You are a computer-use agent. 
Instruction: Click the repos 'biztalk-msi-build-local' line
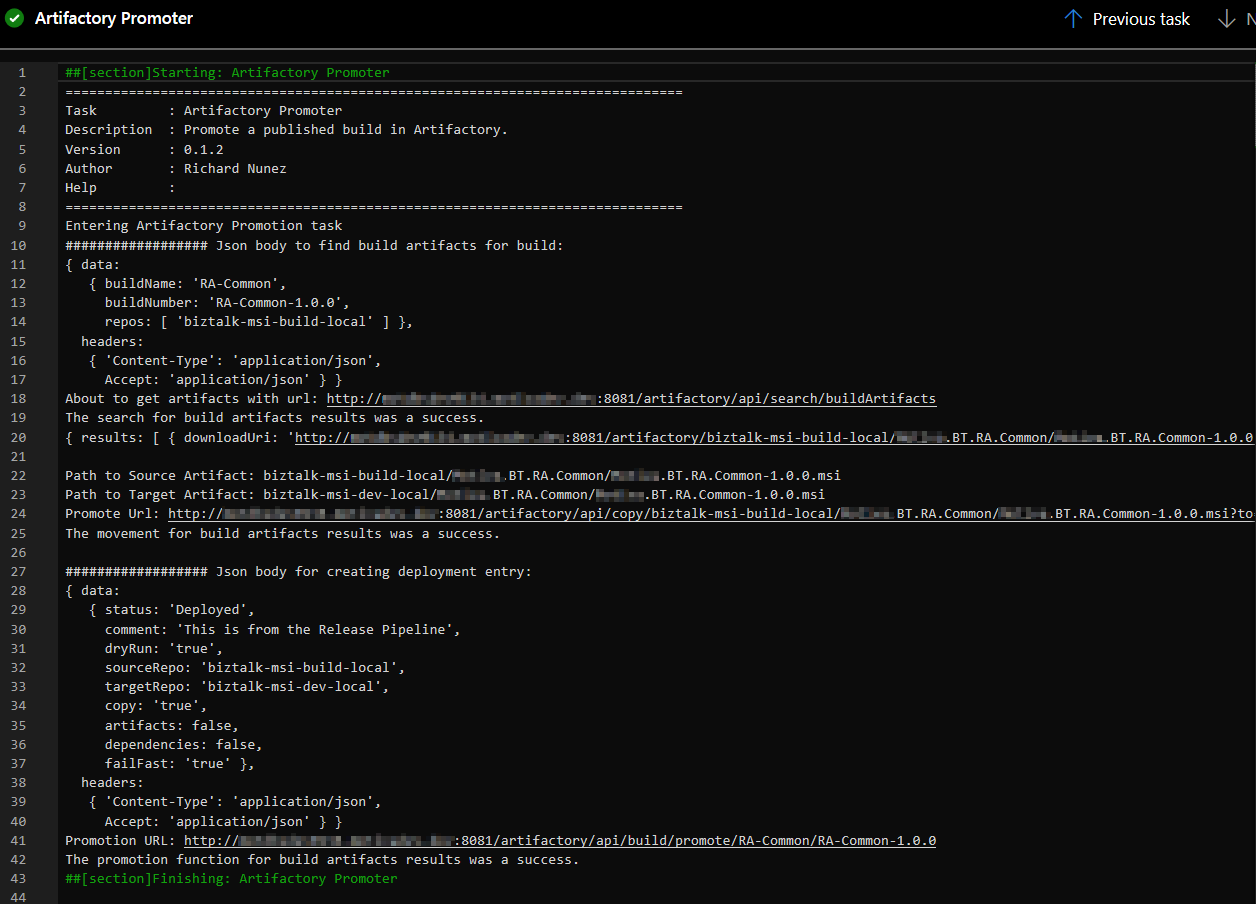click(259, 322)
